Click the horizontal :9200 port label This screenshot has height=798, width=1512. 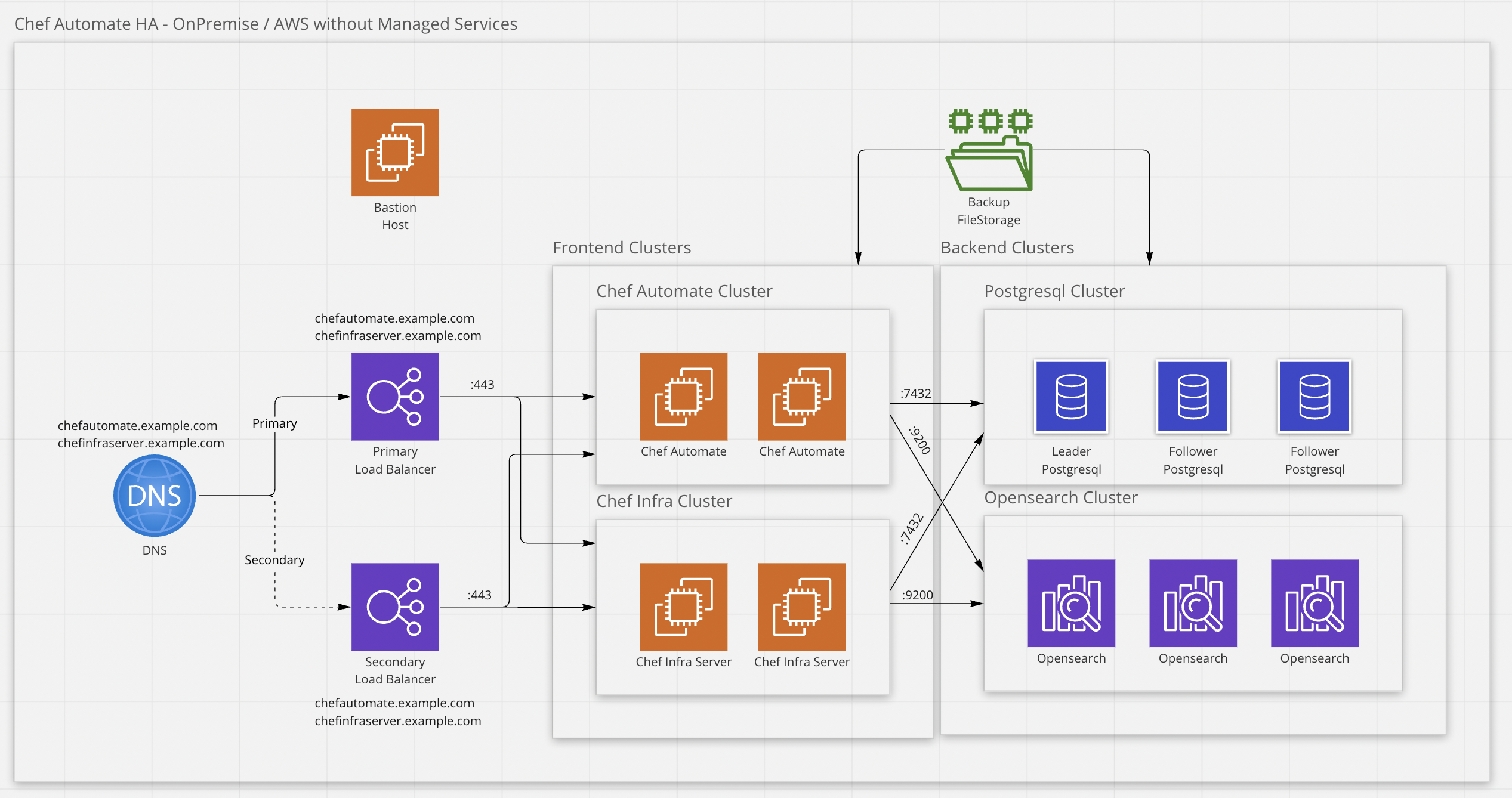coord(918,595)
